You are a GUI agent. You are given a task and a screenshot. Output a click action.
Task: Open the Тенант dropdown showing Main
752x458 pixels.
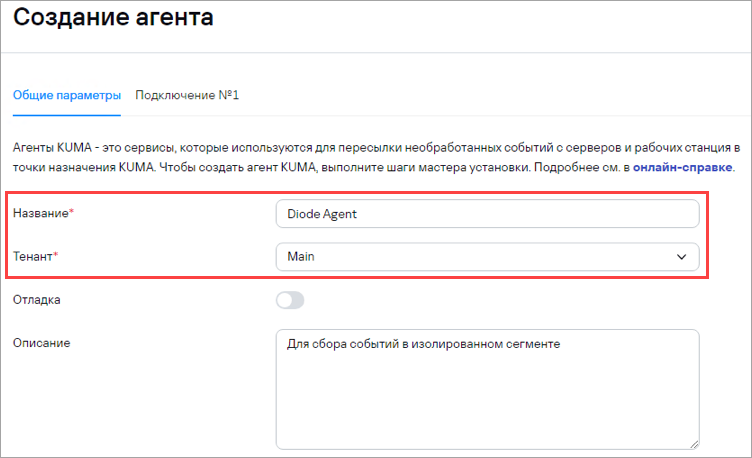[487, 257]
